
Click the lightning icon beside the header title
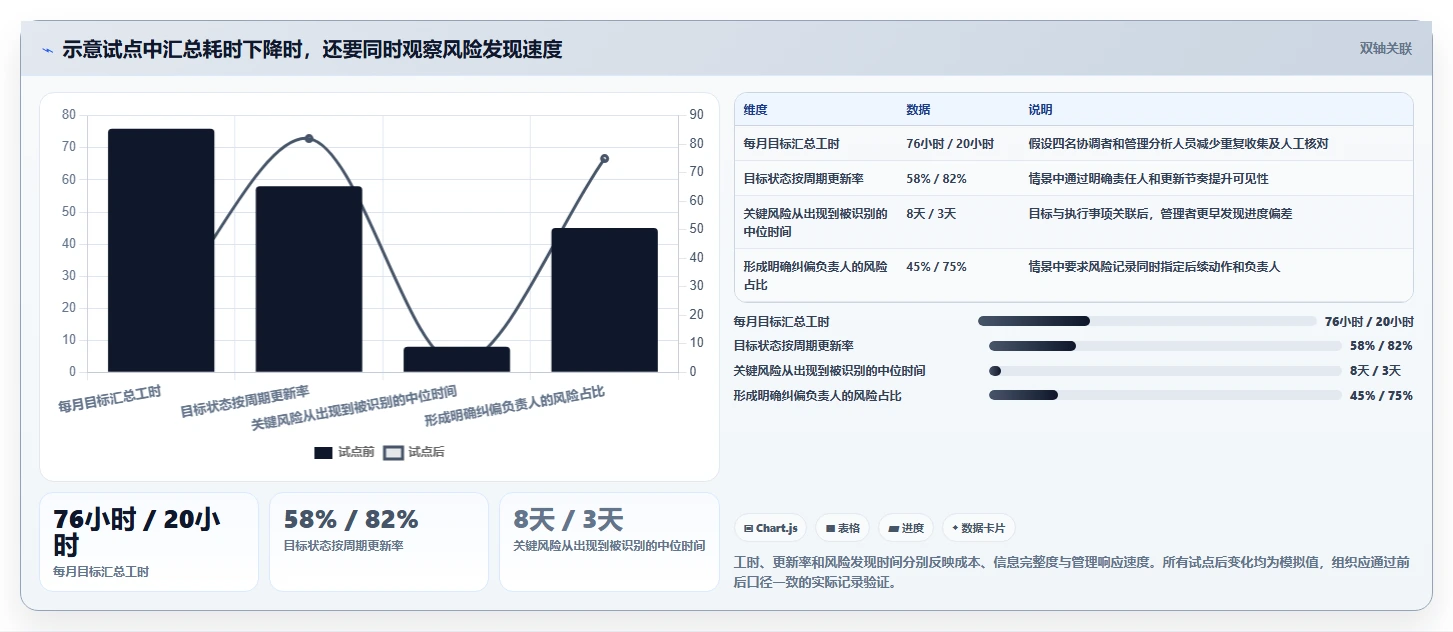(47, 50)
